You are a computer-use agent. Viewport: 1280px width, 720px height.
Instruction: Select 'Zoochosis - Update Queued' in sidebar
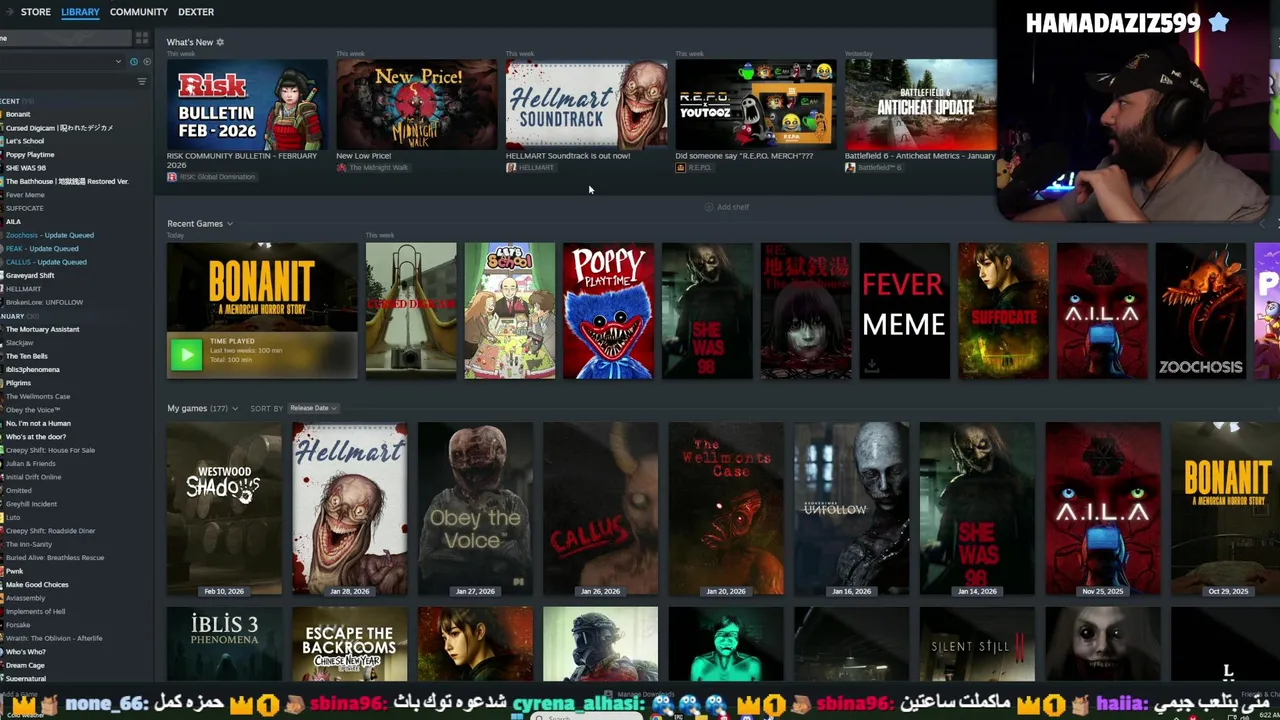pos(50,235)
